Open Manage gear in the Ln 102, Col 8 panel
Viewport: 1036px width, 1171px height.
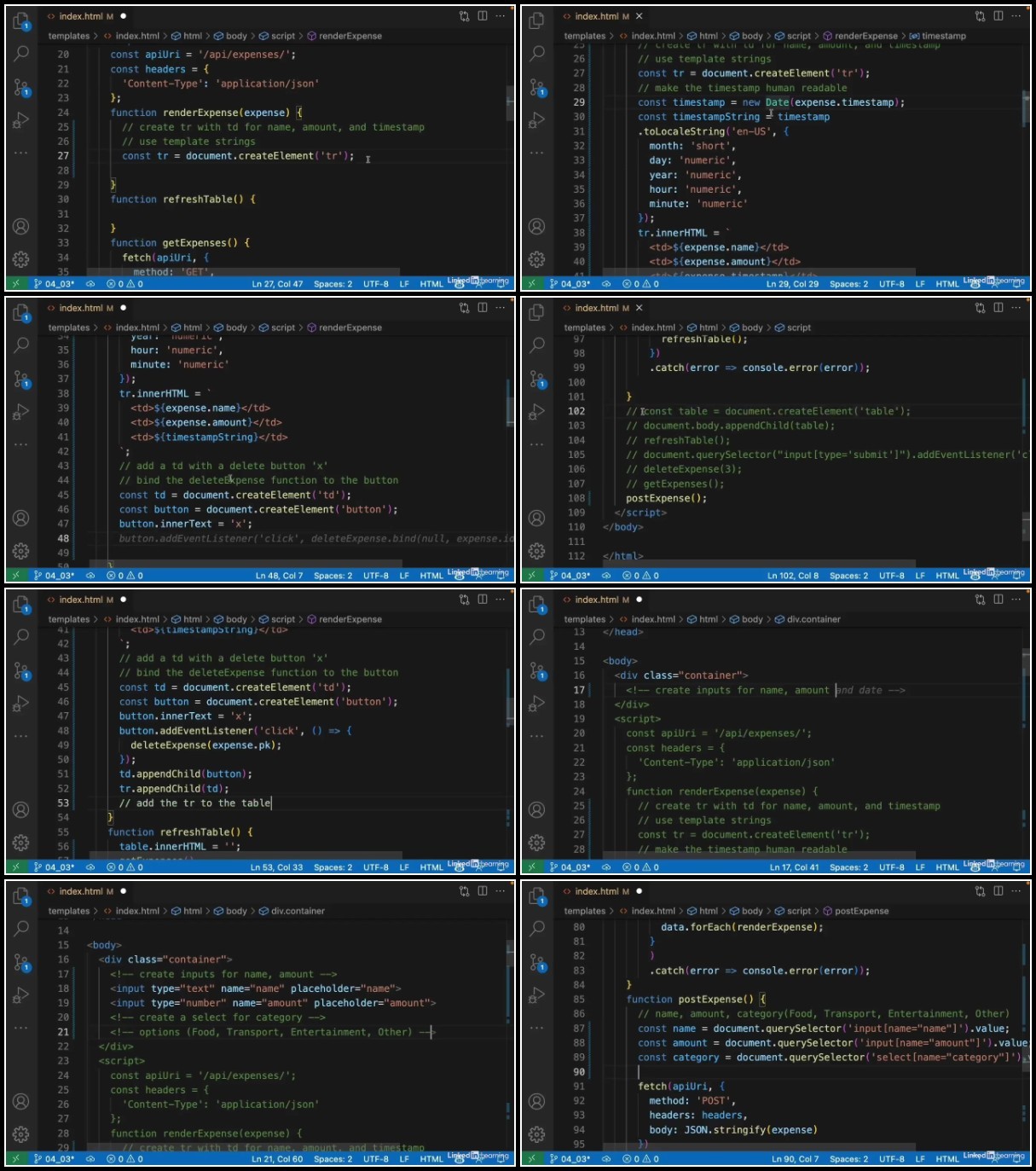point(537,550)
